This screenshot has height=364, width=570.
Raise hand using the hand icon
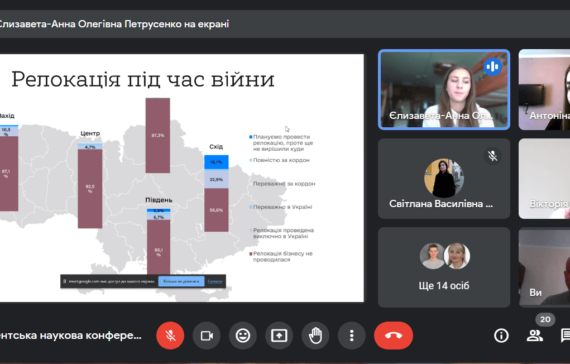315,335
